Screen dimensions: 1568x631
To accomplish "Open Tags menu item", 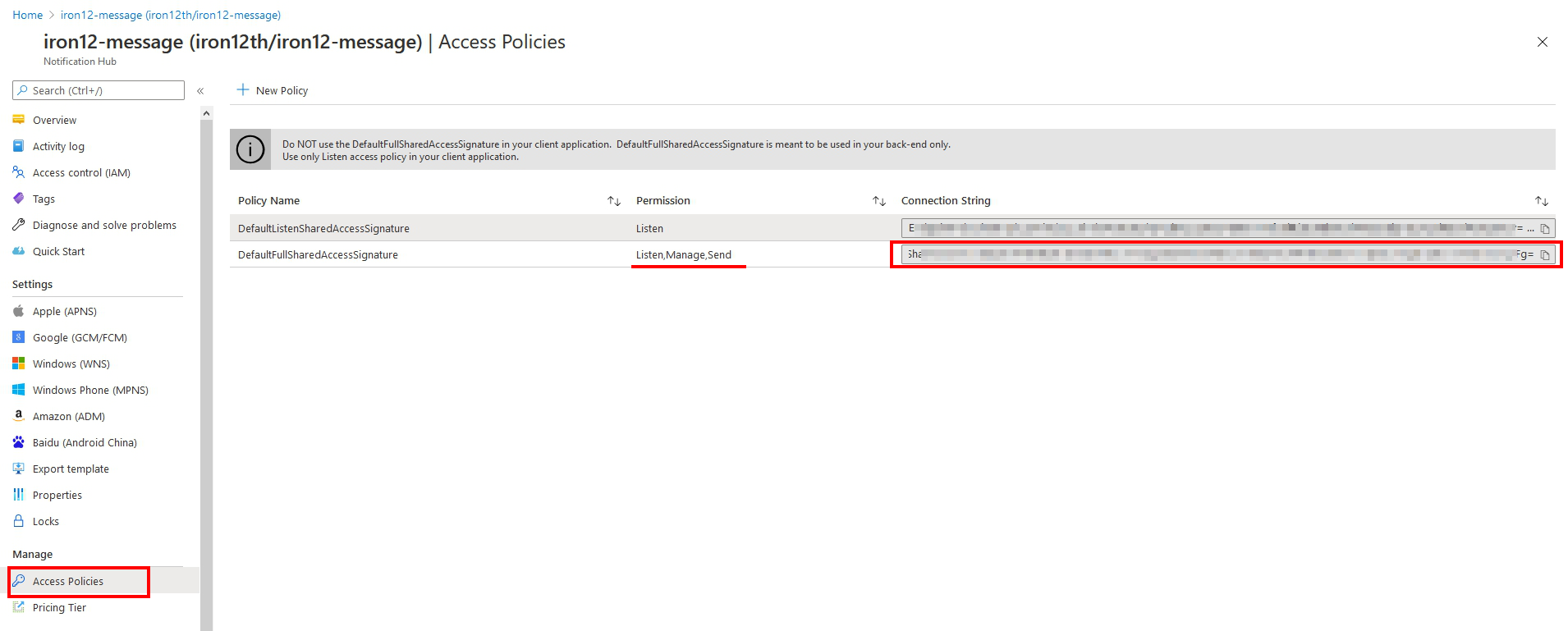I will [44, 199].
